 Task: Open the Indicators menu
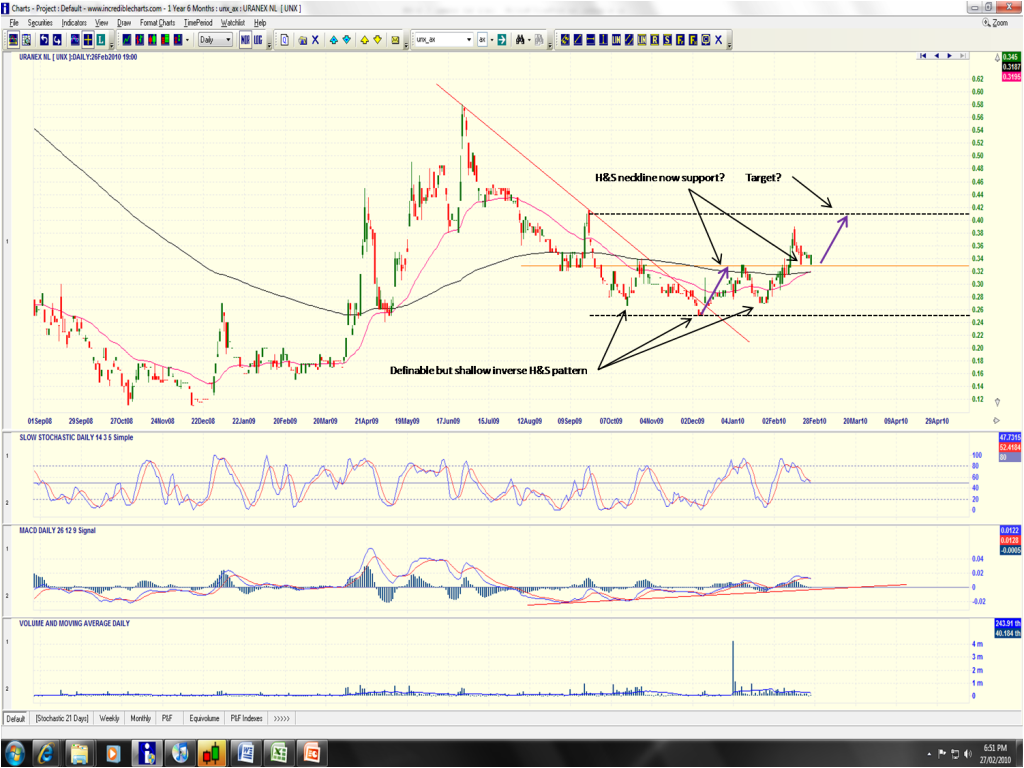click(x=74, y=23)
